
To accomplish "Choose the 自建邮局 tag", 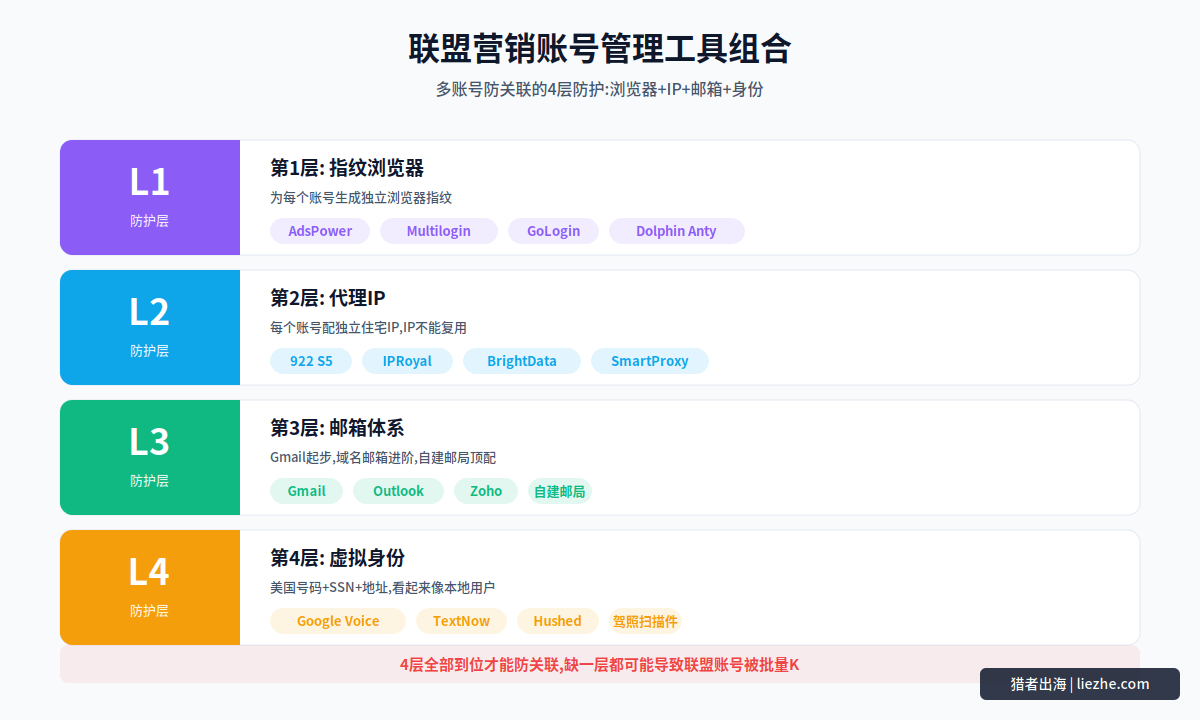I will (559, 491).
